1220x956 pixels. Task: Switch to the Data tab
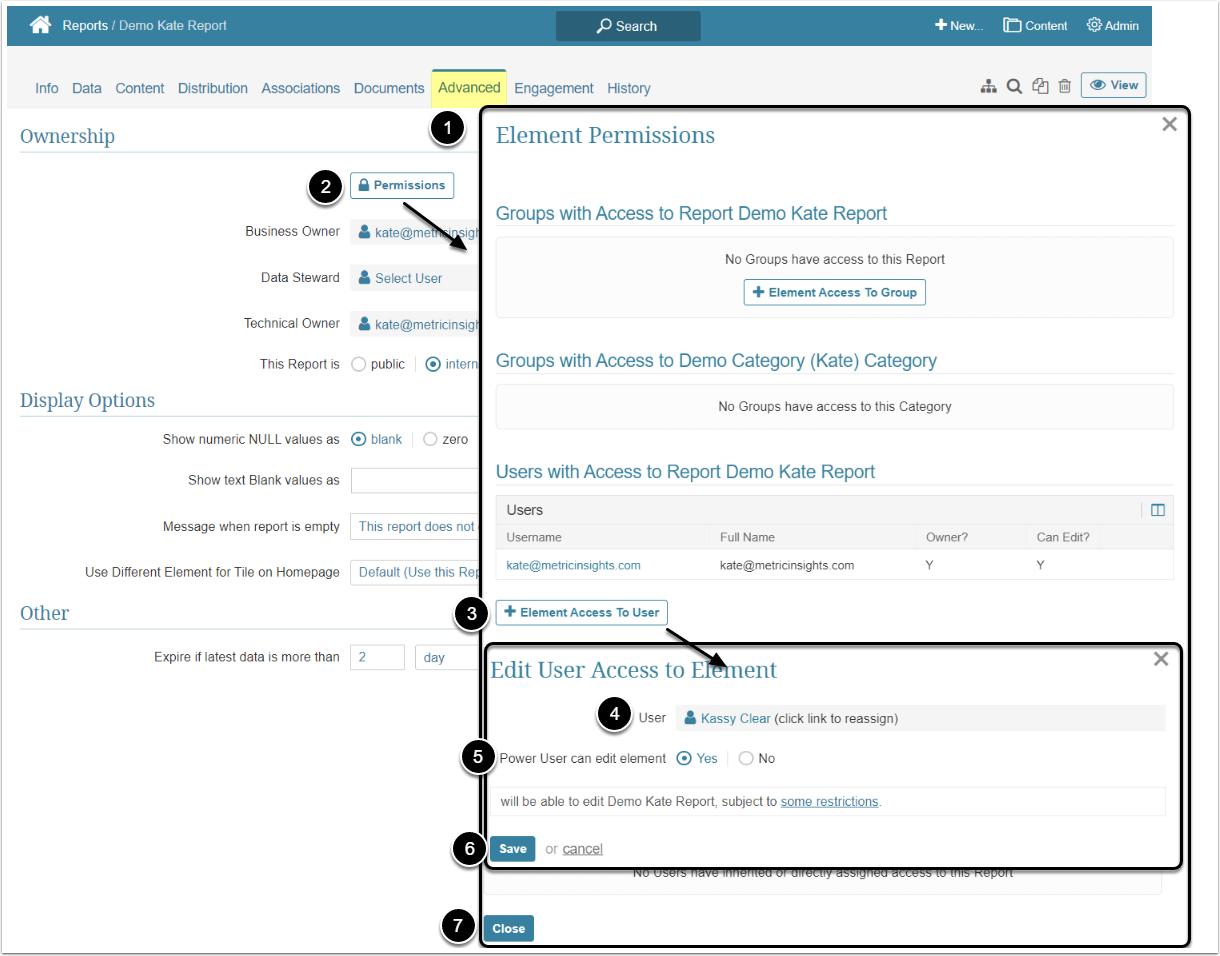coord(87,88)
